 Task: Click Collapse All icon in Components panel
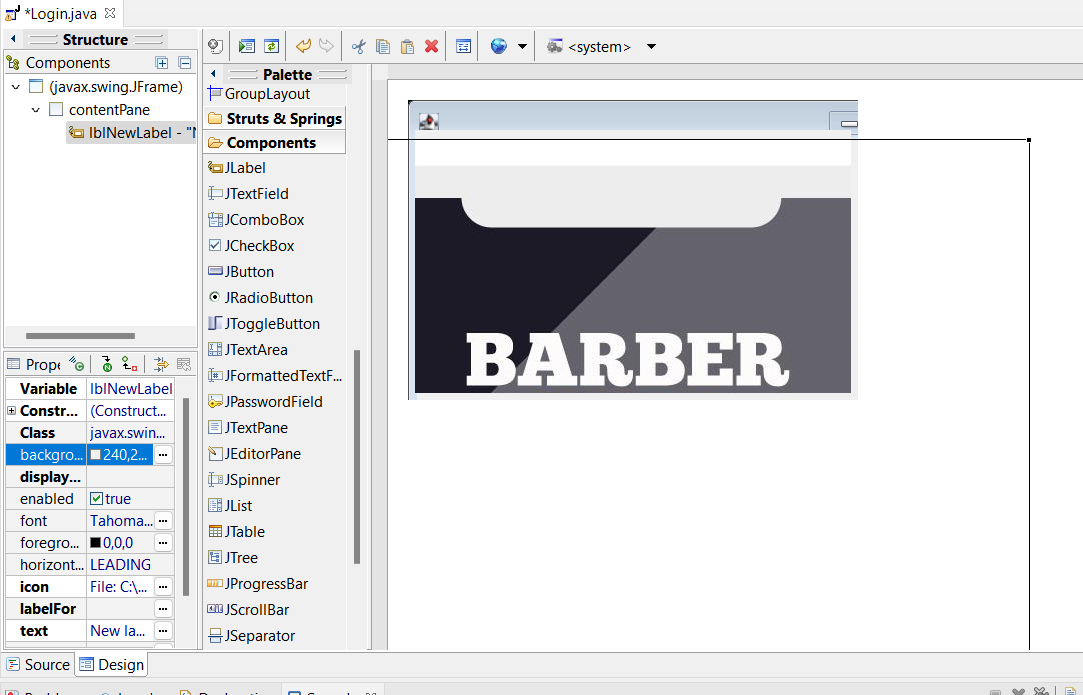(184, 63)
